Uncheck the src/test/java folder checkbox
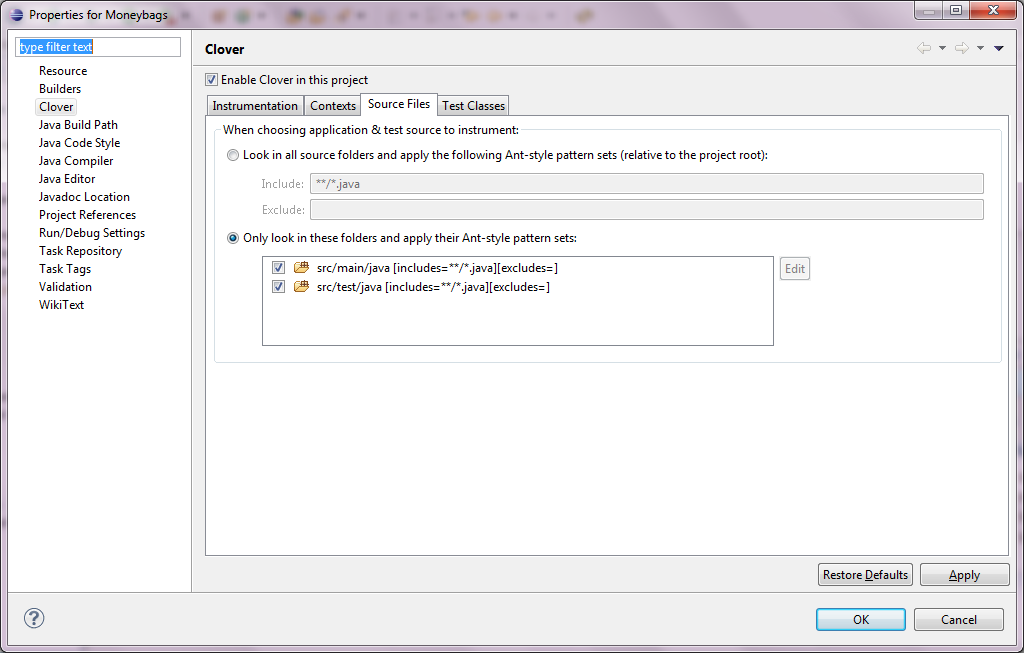The height and width of the screenshot is (653, 1024). click(x=279, y=287)
